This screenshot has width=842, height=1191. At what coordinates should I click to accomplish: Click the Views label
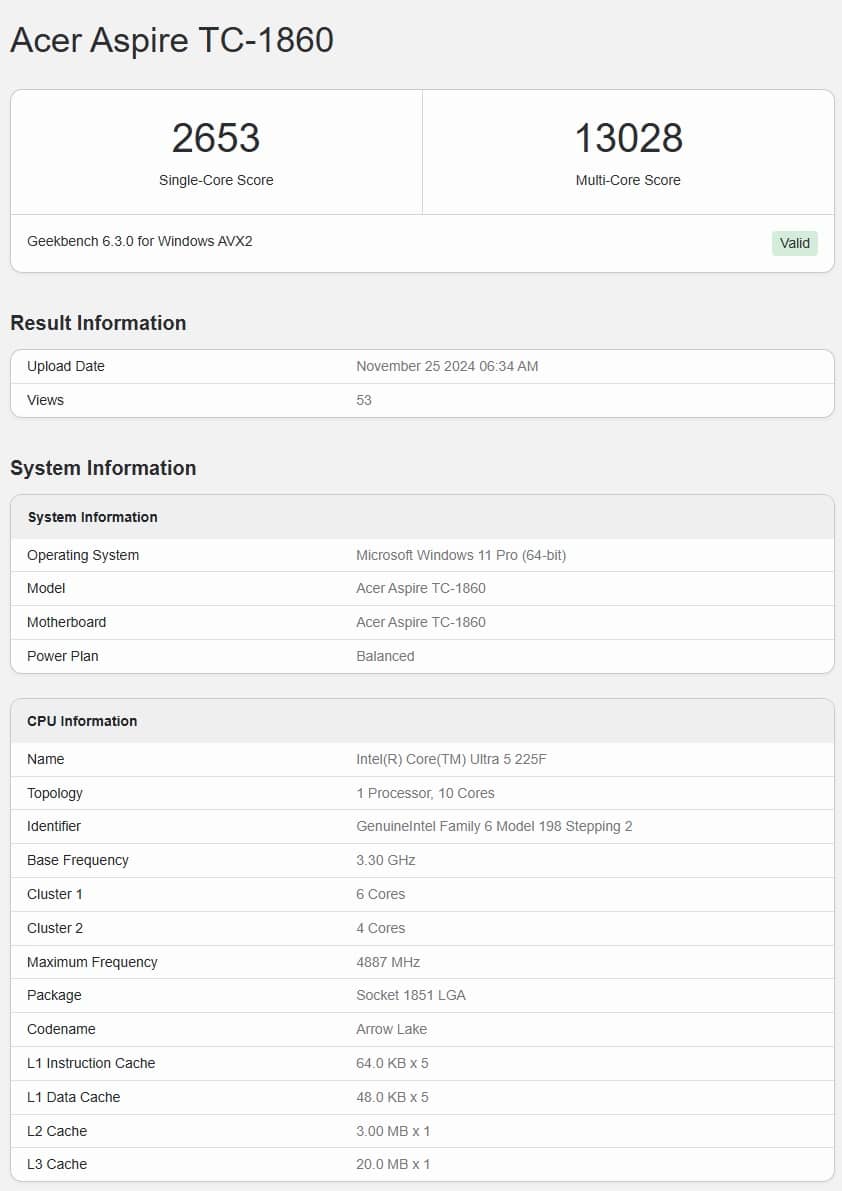pos(45,400)
